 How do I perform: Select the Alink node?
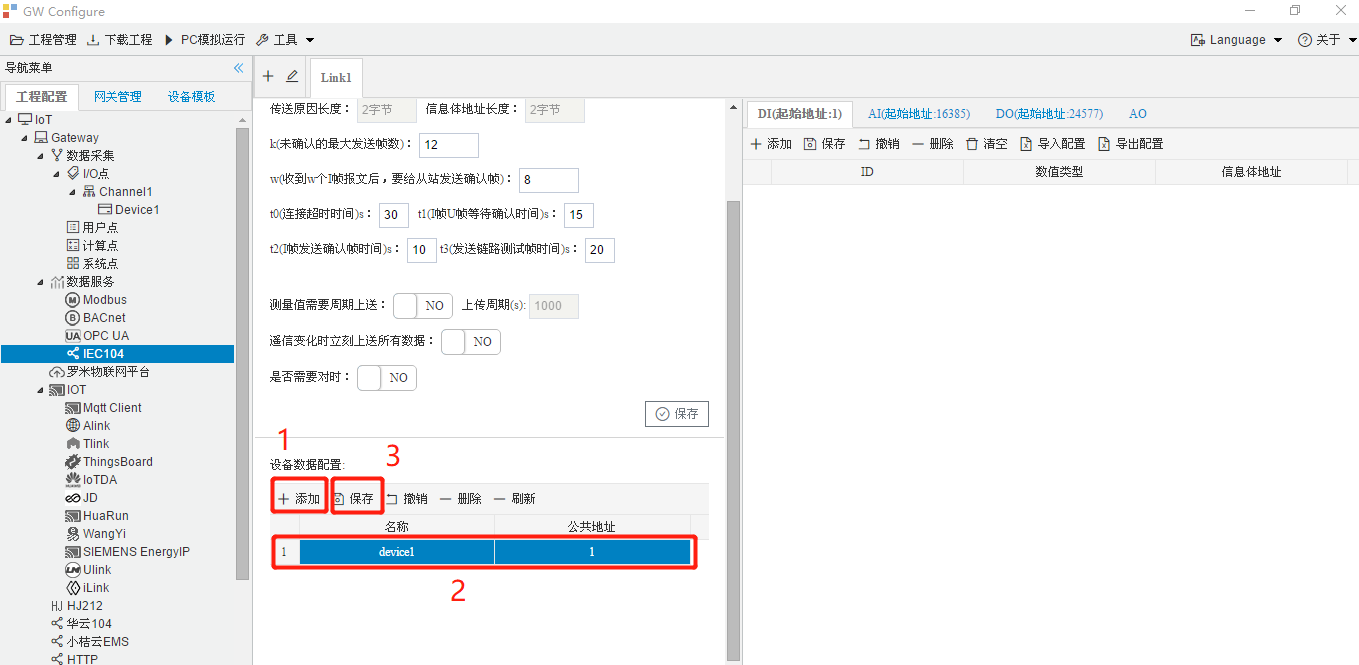[x=88, y=426]
